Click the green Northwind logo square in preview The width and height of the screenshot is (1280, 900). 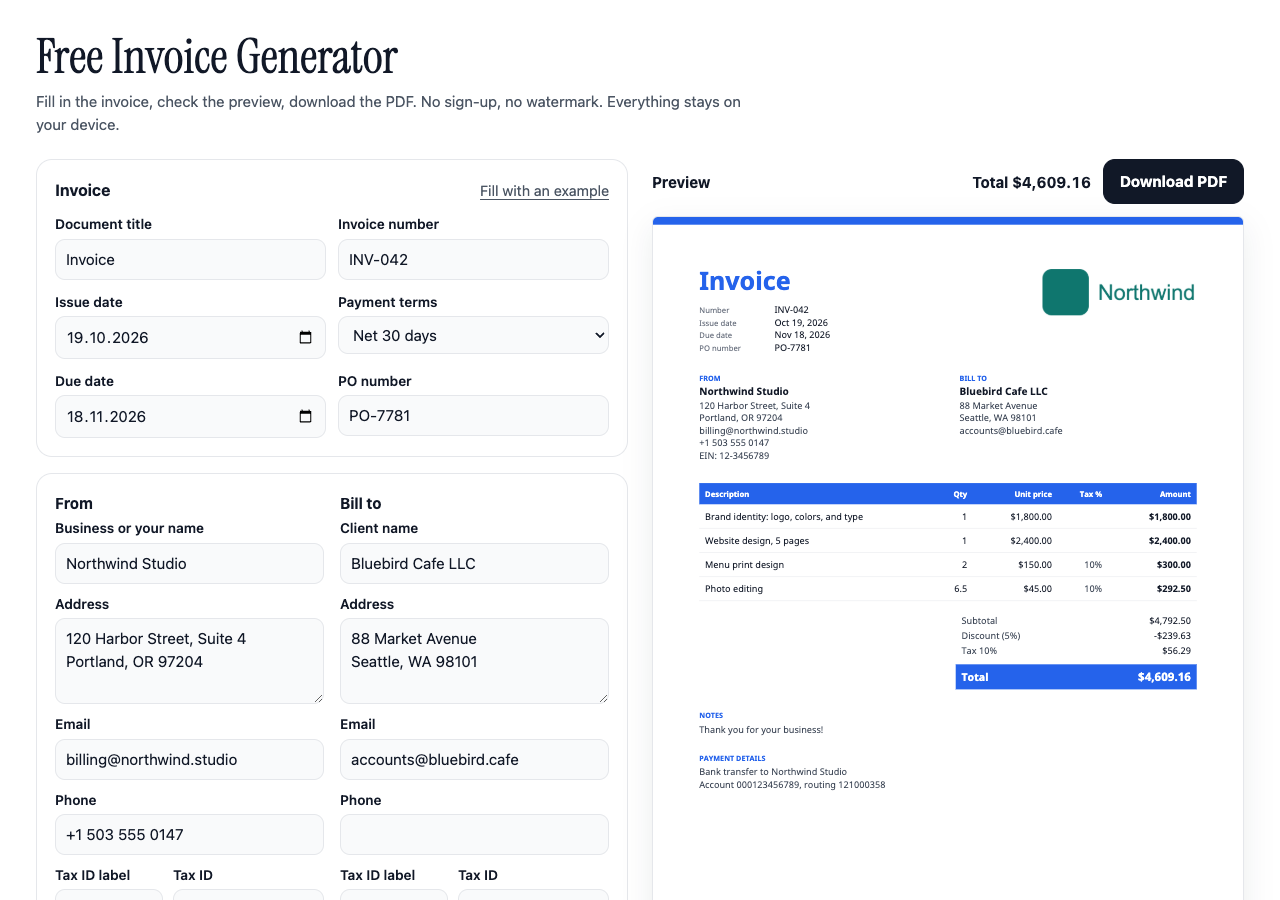point(1065,292)
